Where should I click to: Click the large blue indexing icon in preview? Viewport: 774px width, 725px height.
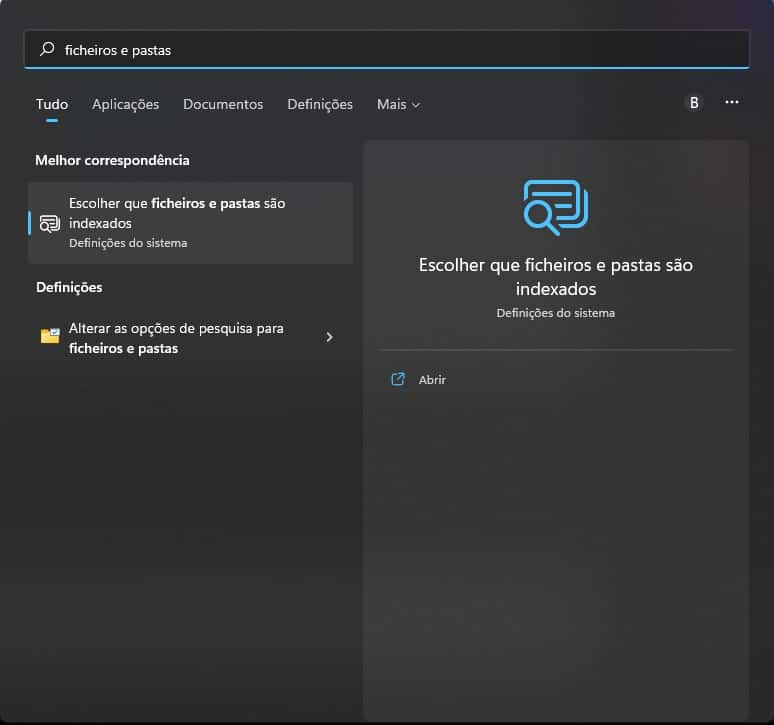555,207
